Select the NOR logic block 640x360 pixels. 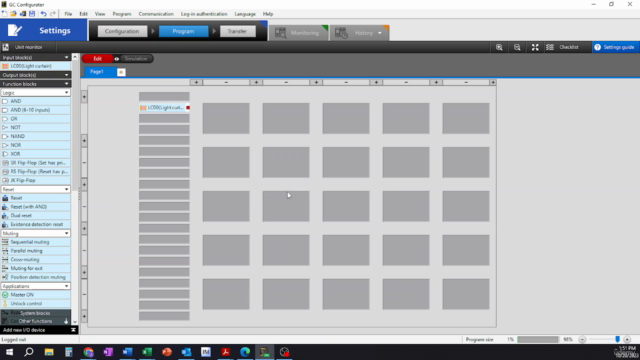(36, 145)
